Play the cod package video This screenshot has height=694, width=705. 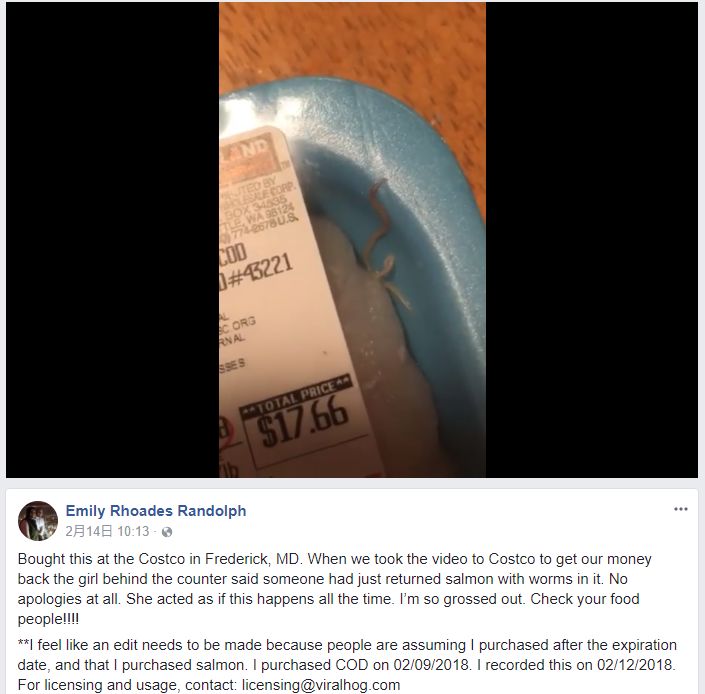(x=352, y=240)
